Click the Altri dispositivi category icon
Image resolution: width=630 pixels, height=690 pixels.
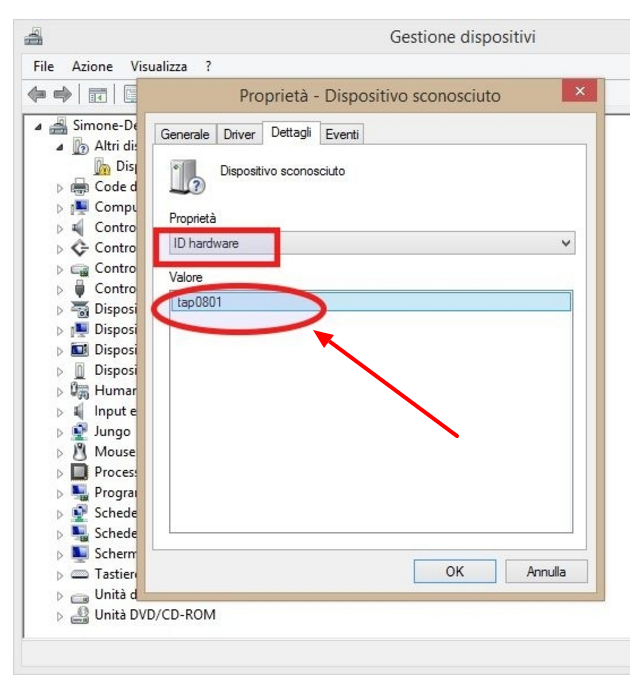[x=80, y=146]
